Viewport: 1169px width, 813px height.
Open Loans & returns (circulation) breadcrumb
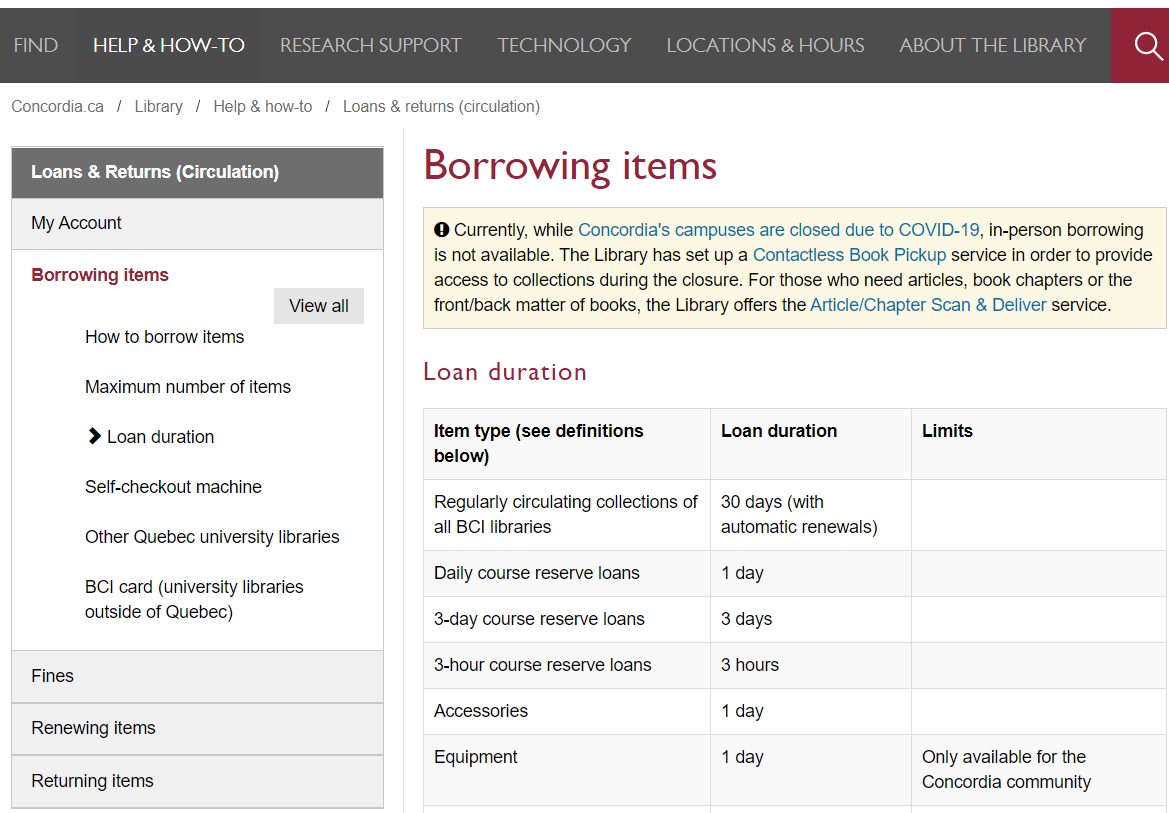[441, 107]
